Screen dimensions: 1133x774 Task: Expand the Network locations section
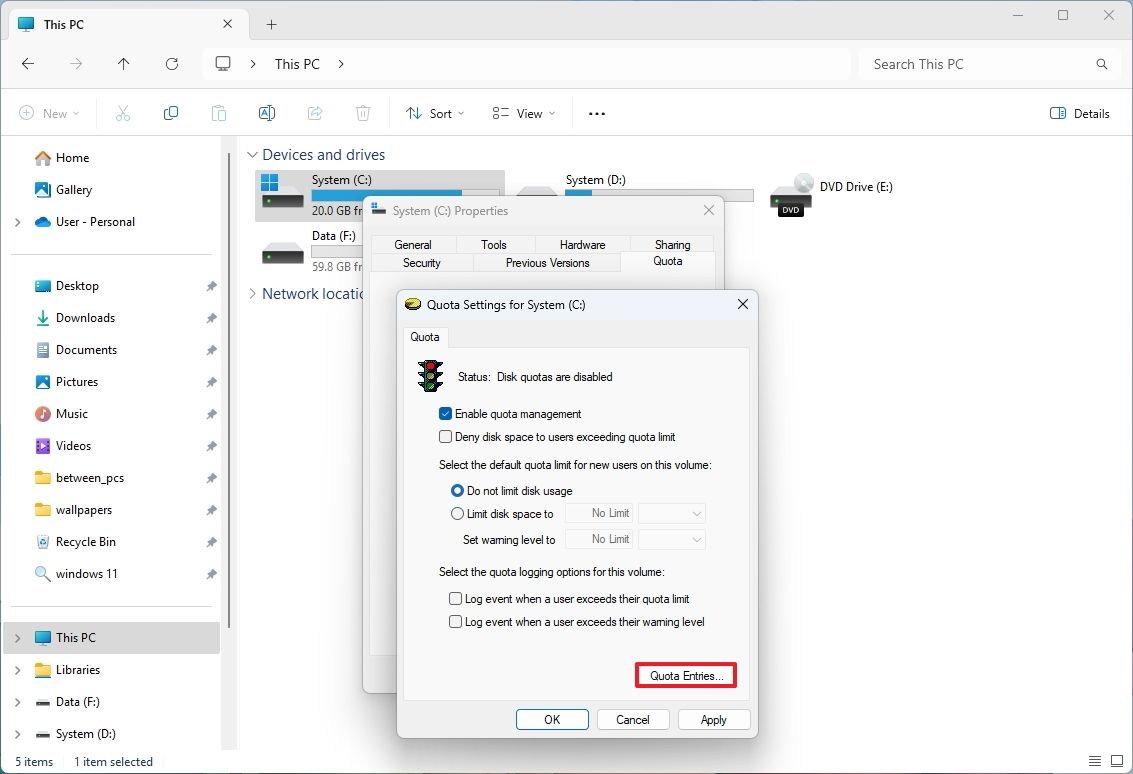pyautogui.click(x=252, y=293)
